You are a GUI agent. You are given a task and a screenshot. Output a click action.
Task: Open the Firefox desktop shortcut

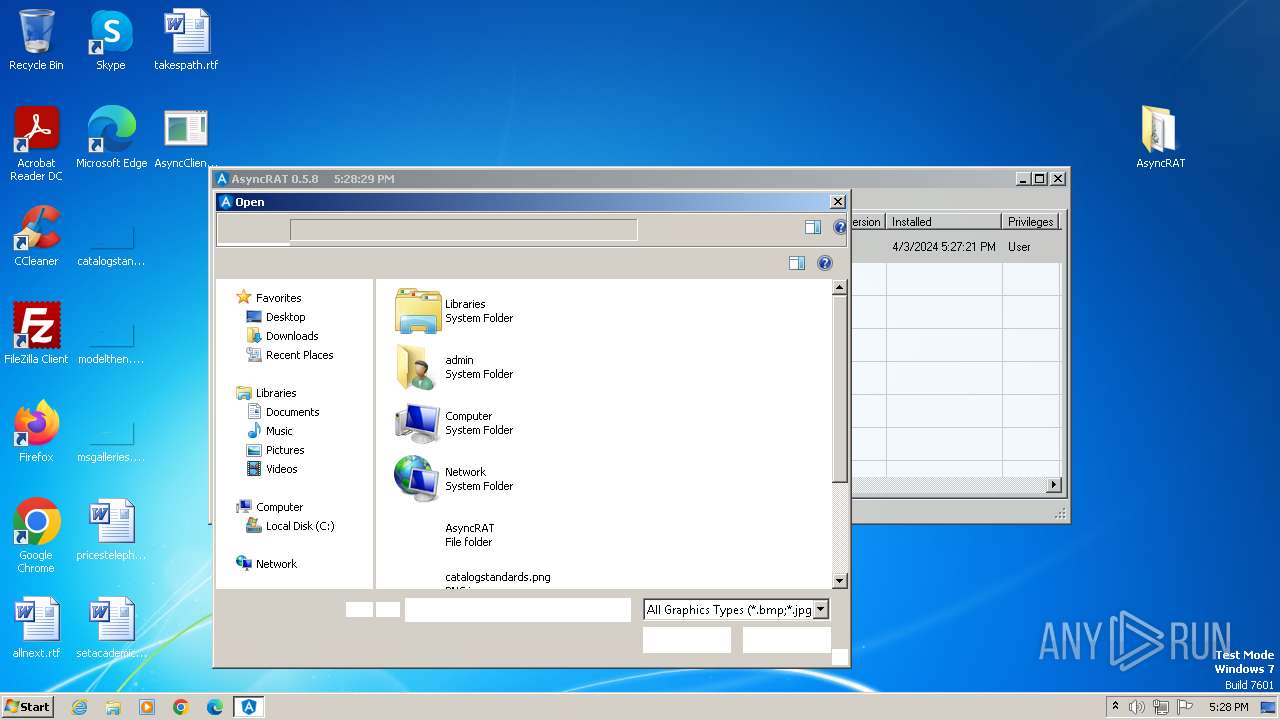36,432
